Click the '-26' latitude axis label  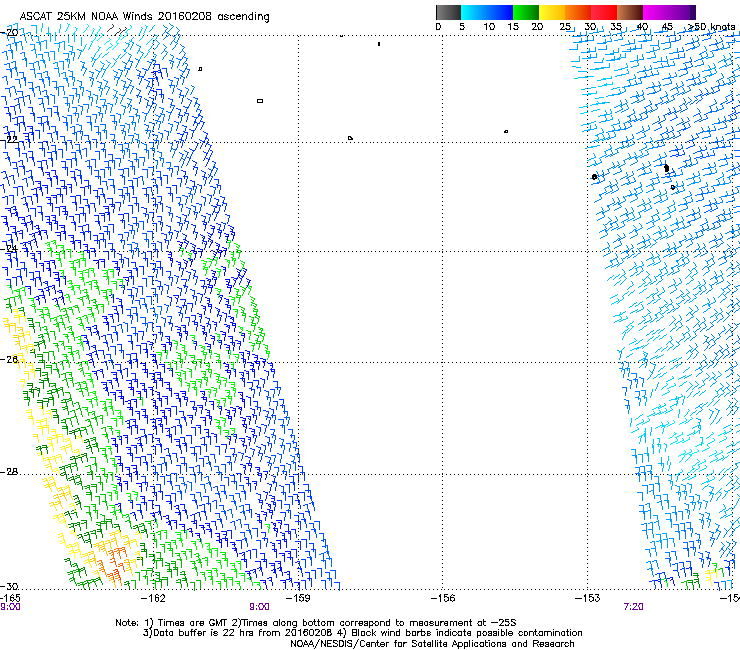[x=9, y=360]
